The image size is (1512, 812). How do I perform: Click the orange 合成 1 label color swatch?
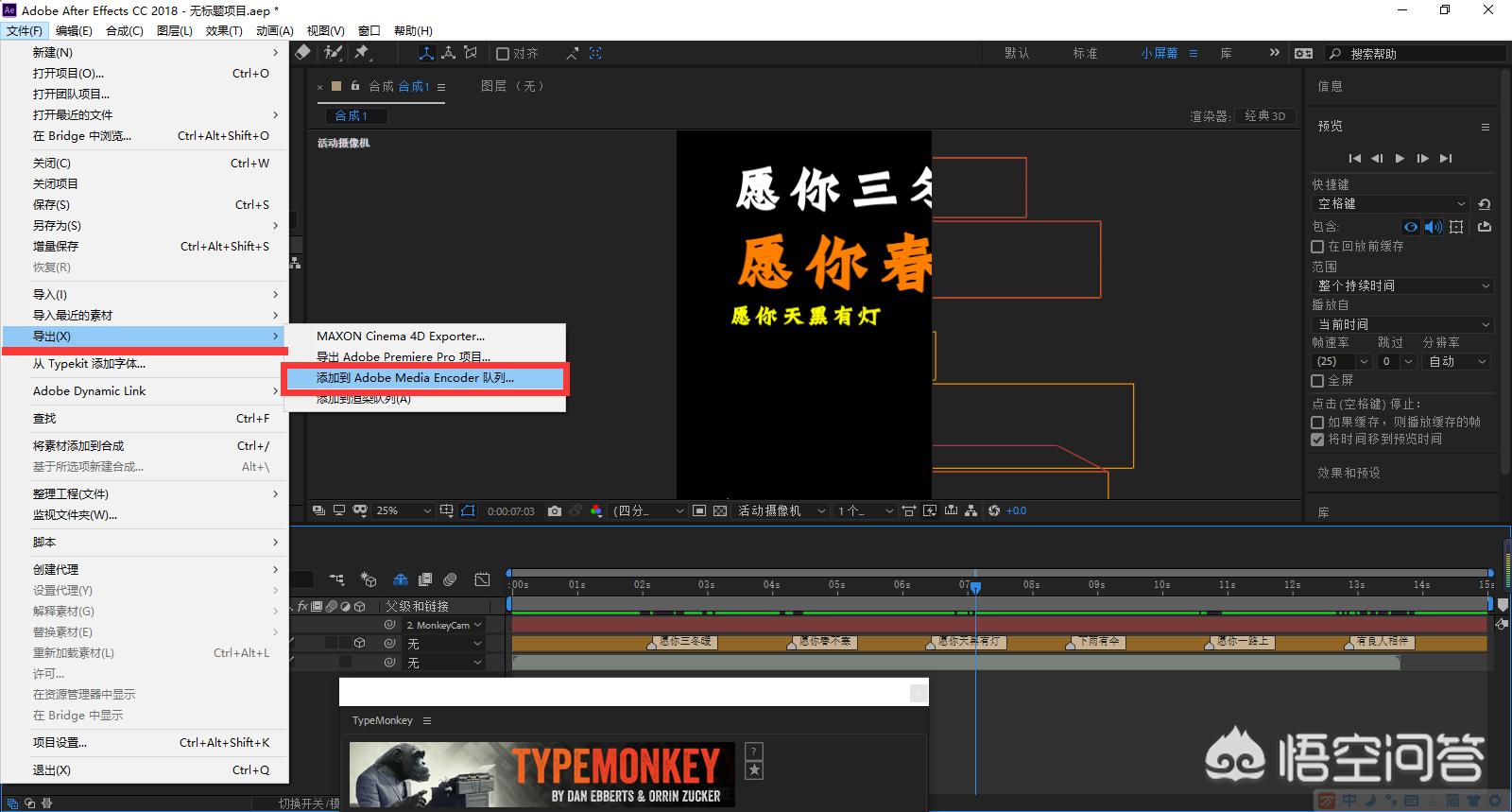pyautogui.click(x=335, y=86)
